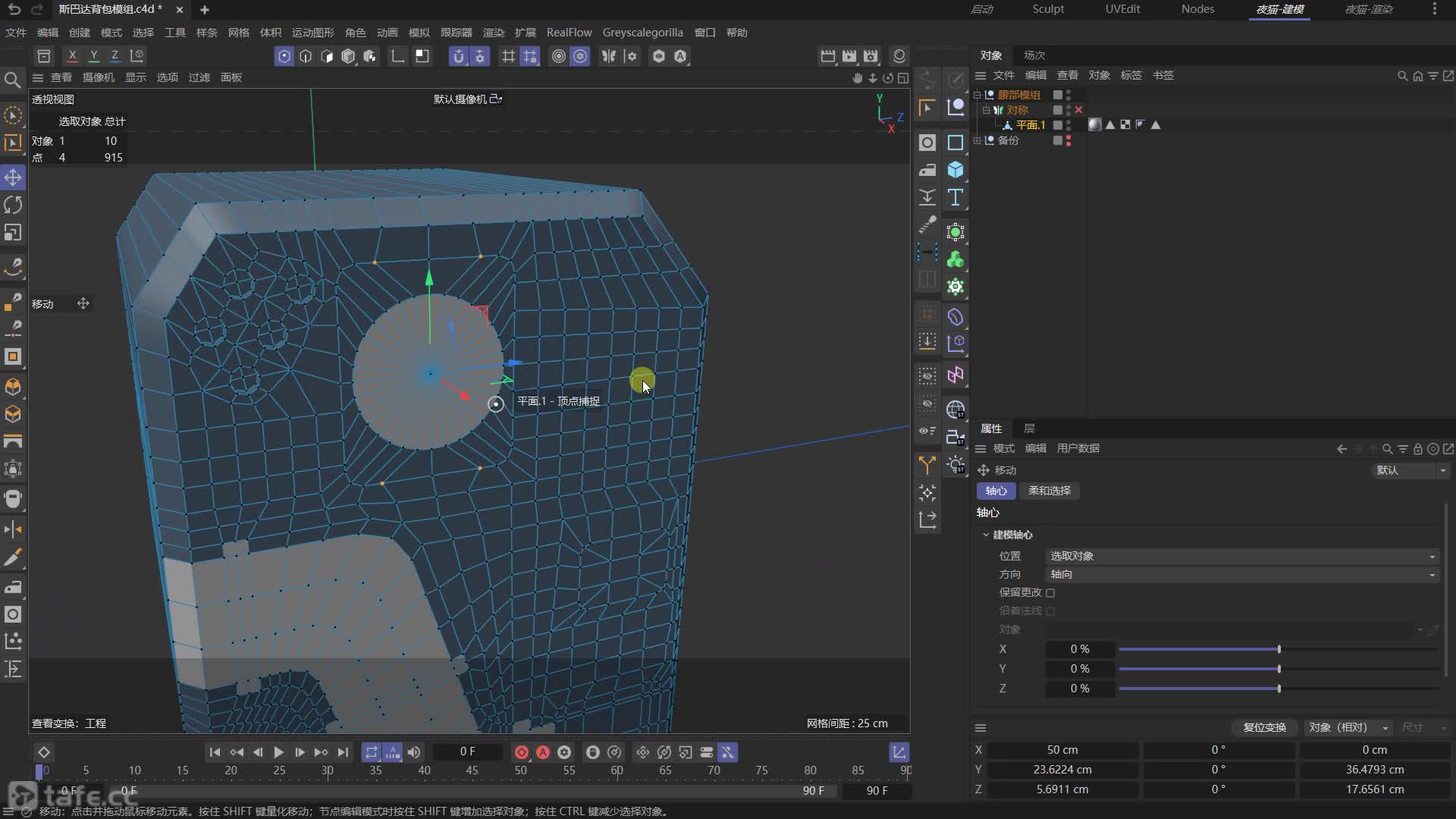Image resolution: width=1456 pixels, height=819 pixels.
Task: Adjust the Y axis percentage slider
Action: click(x=1279, y=670)
